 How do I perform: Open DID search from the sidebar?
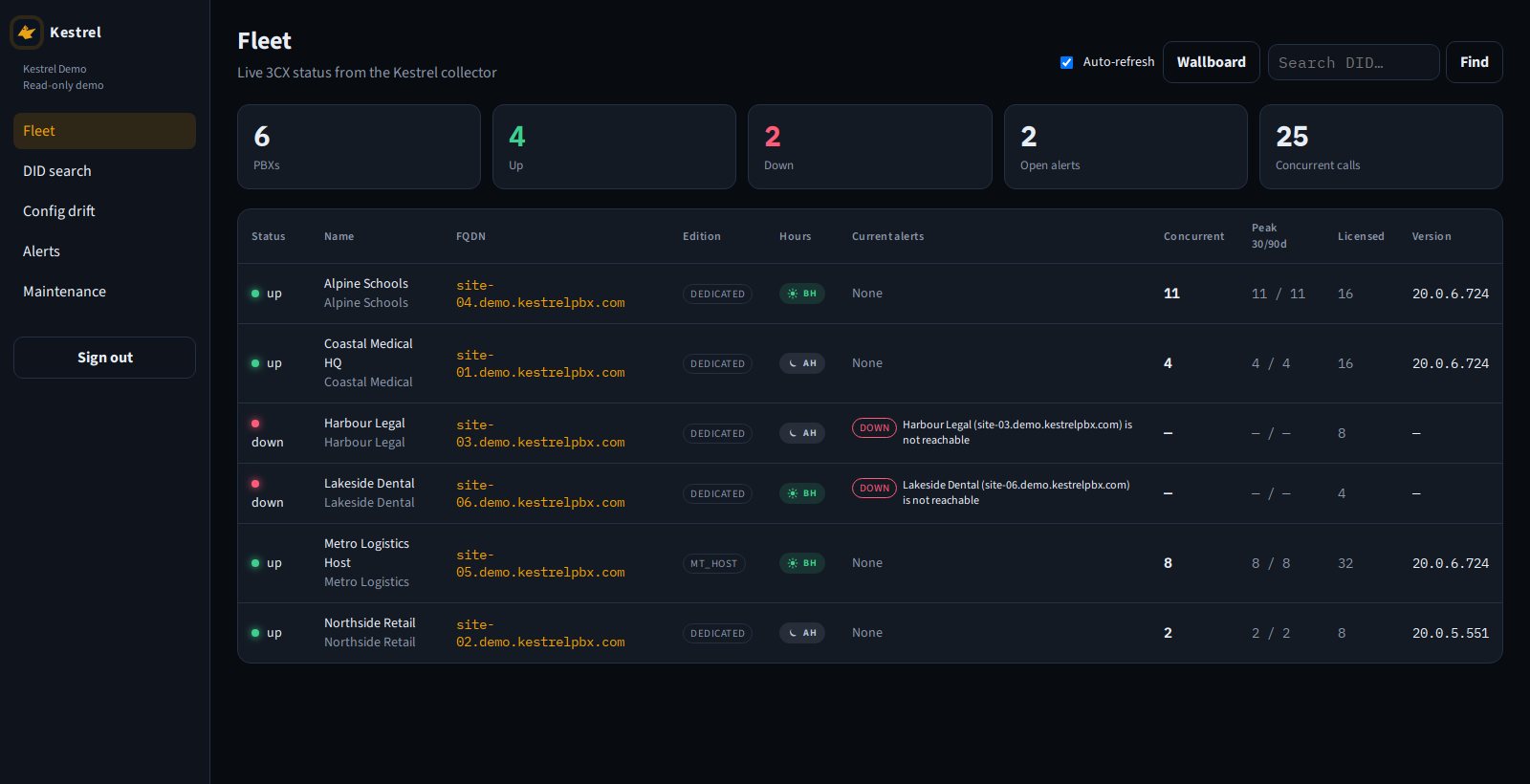(x=104, y=171)
